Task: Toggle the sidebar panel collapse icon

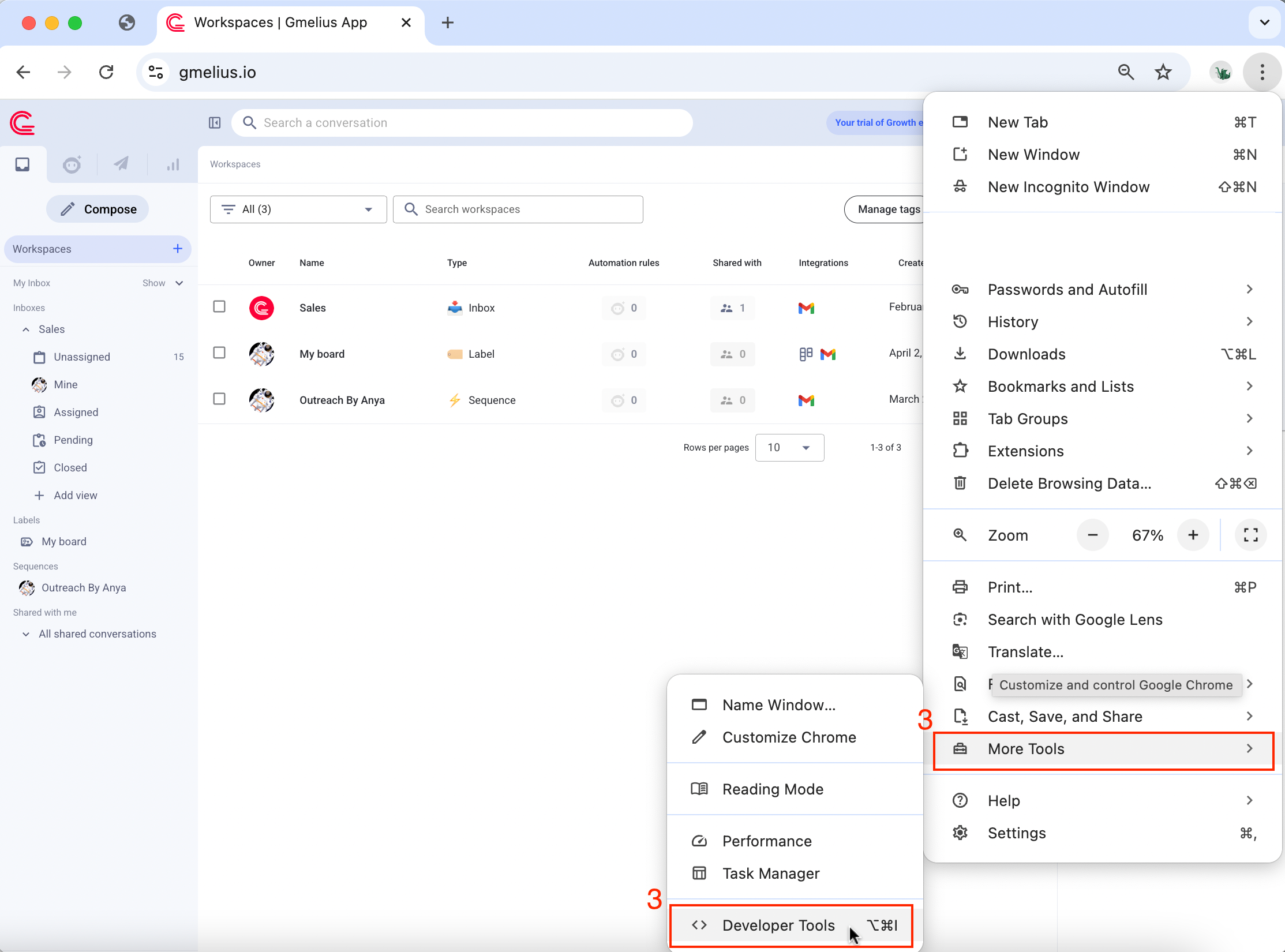Action: [x=215, y=123]
